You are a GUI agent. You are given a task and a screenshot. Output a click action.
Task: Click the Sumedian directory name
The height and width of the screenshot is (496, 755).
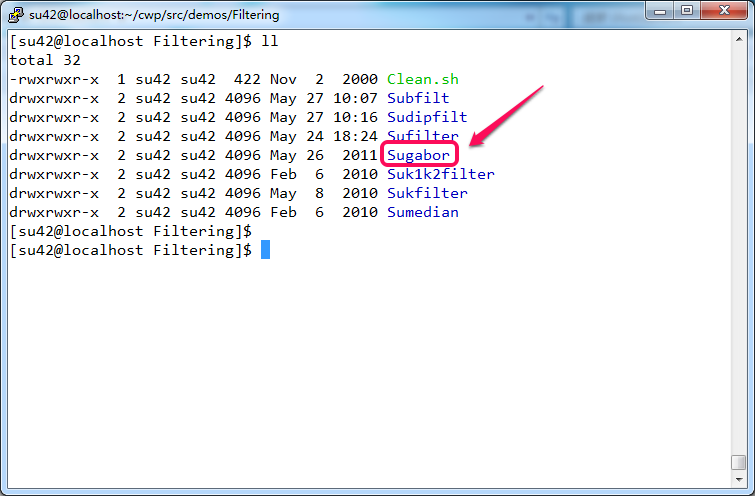coord(423,212)
